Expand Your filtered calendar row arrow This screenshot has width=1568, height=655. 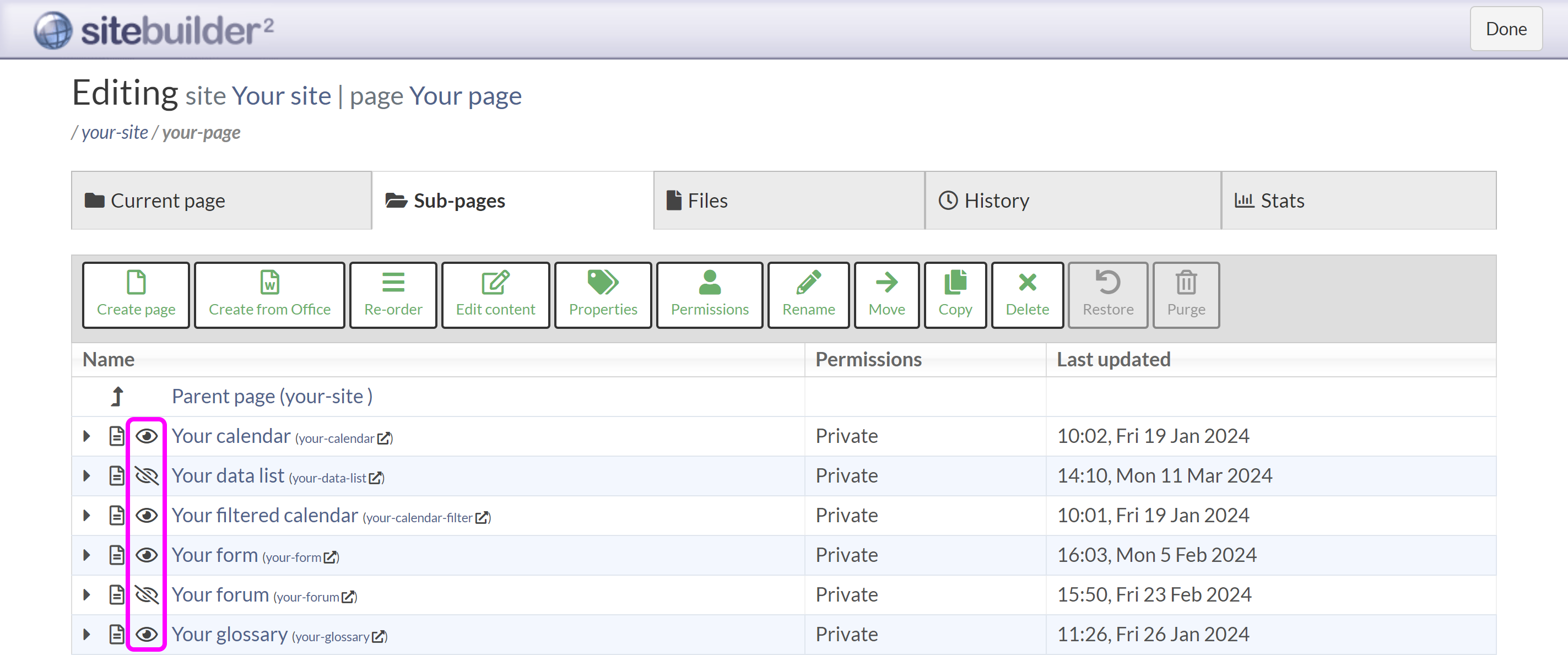[86, 515]
